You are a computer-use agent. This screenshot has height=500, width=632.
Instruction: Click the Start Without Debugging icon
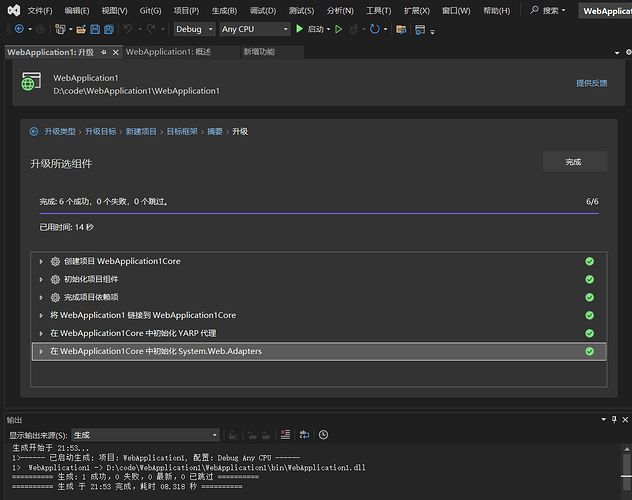click(339, 29)
